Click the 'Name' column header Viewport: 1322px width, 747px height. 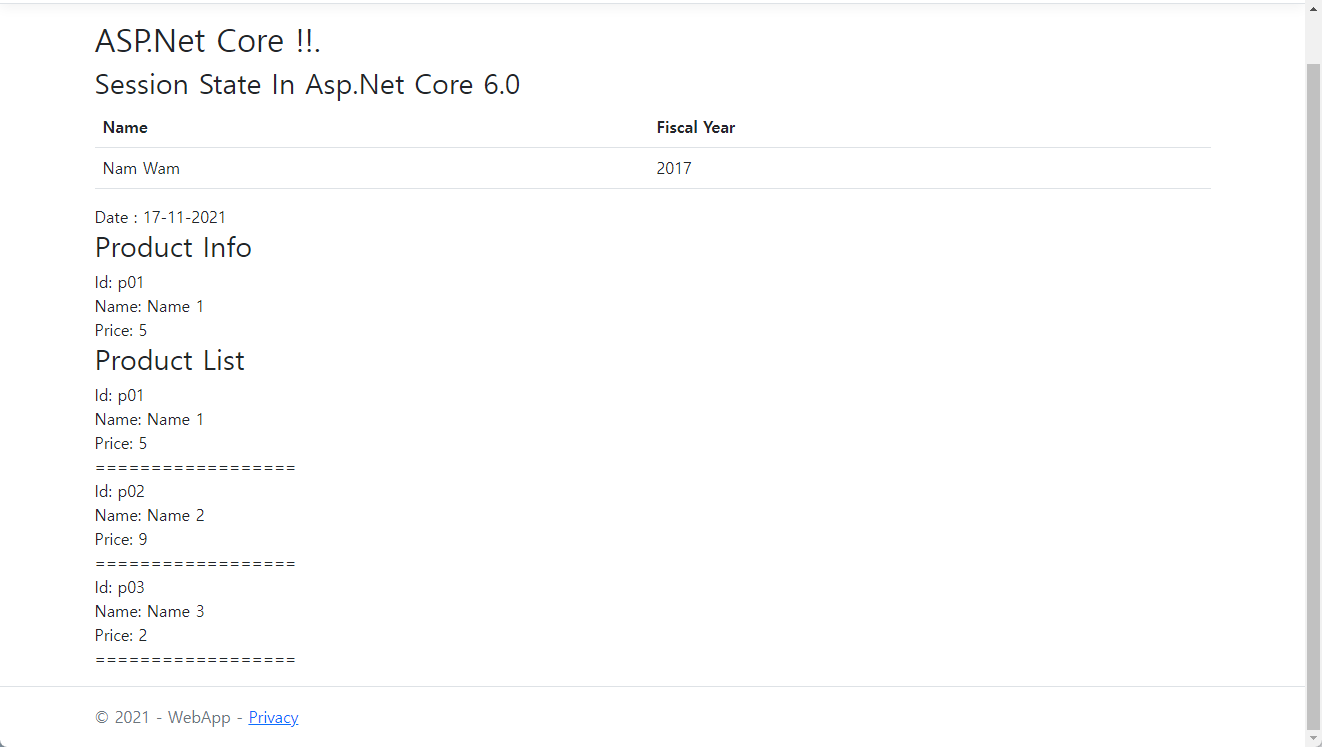125,127
